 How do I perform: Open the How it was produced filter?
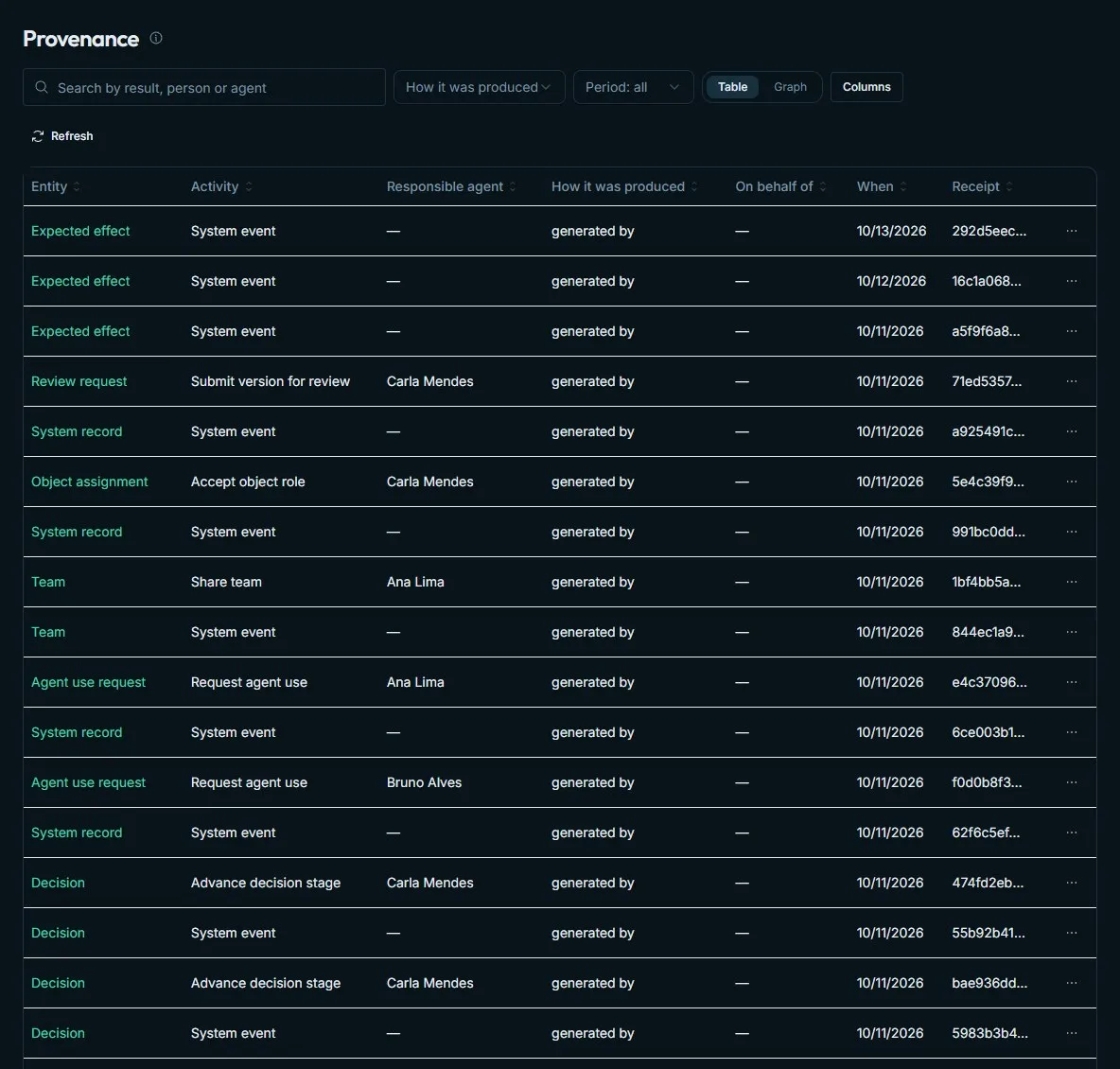[x=480, y=87]
